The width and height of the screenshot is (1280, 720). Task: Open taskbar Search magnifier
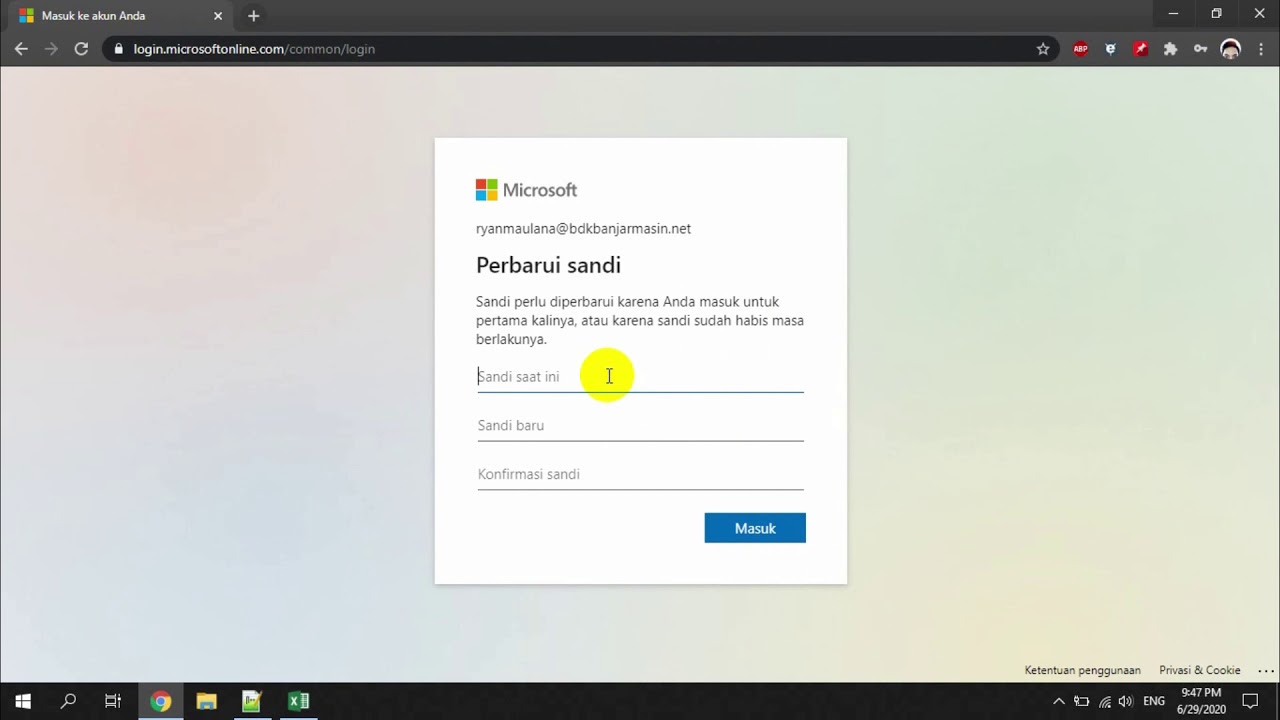click(x=68, y=701)
